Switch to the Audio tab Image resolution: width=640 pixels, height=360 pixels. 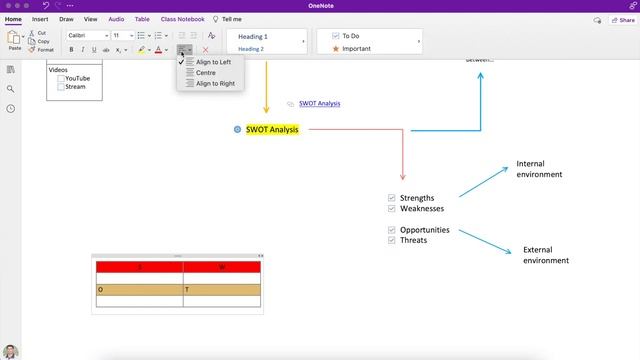[116, 19]
